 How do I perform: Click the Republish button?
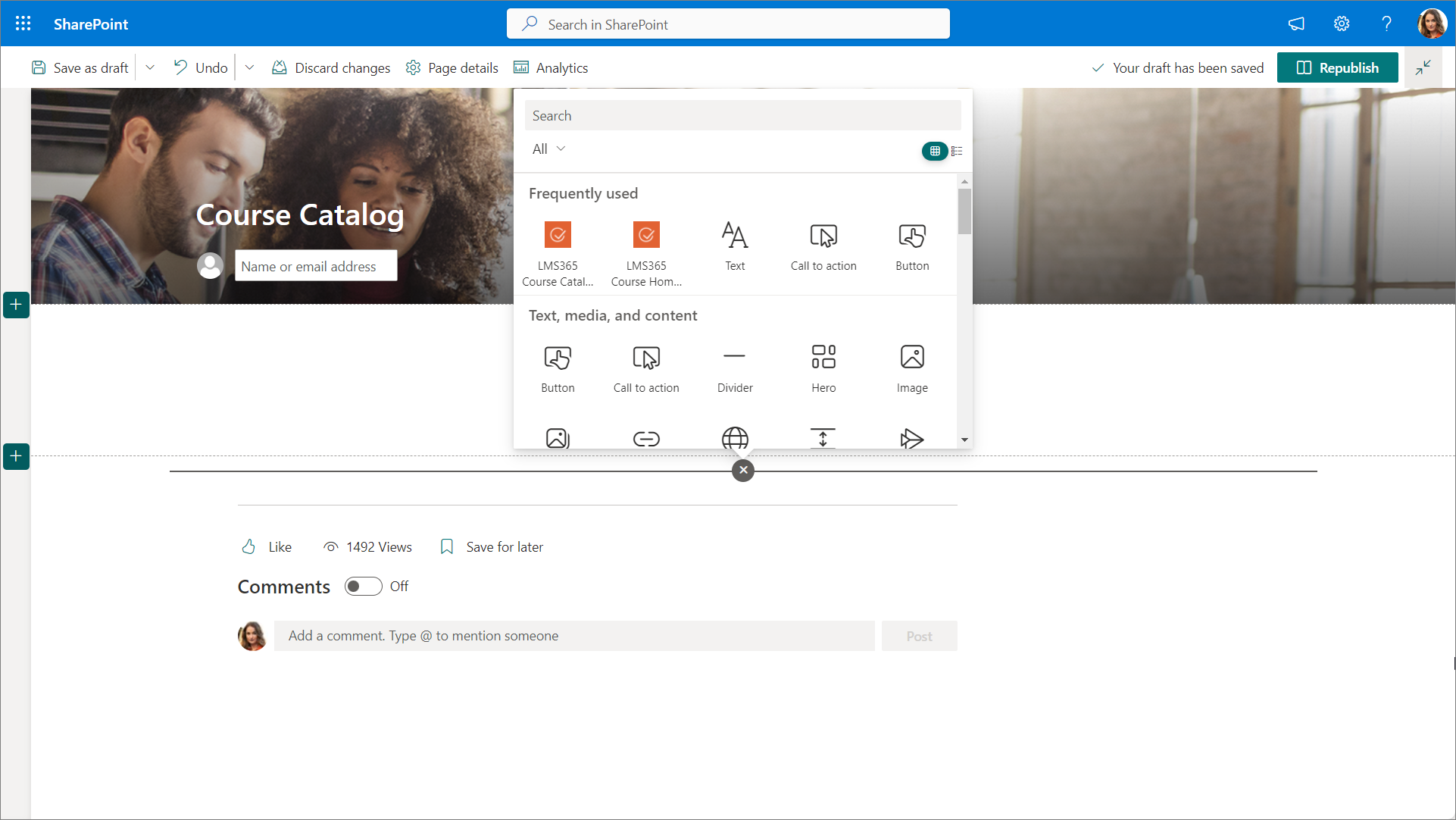(x=1337, y=67)
